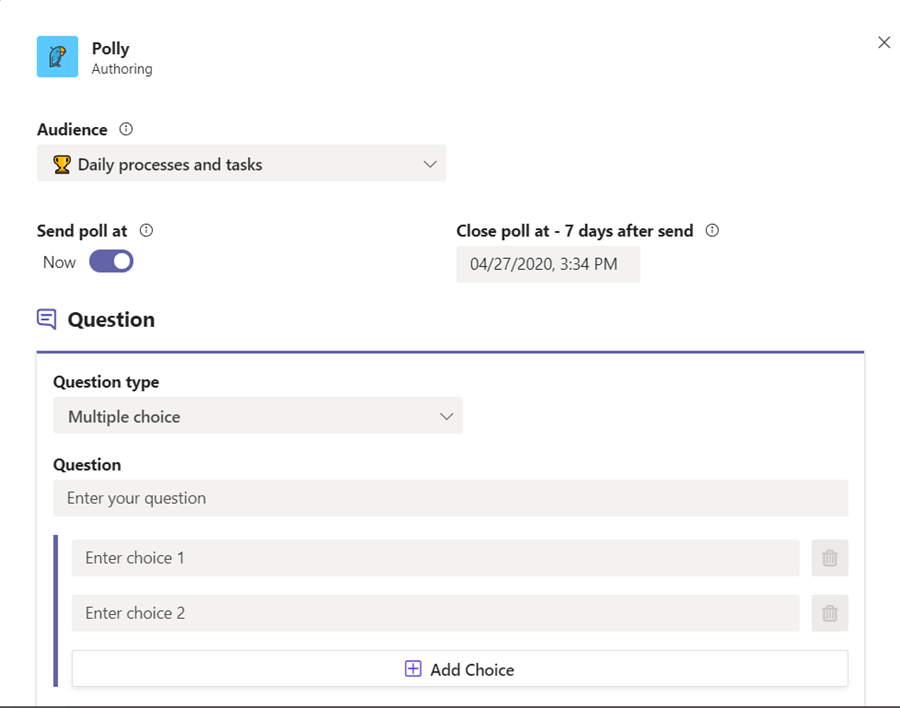Click the trophy icon in the Audience selector

61,163
